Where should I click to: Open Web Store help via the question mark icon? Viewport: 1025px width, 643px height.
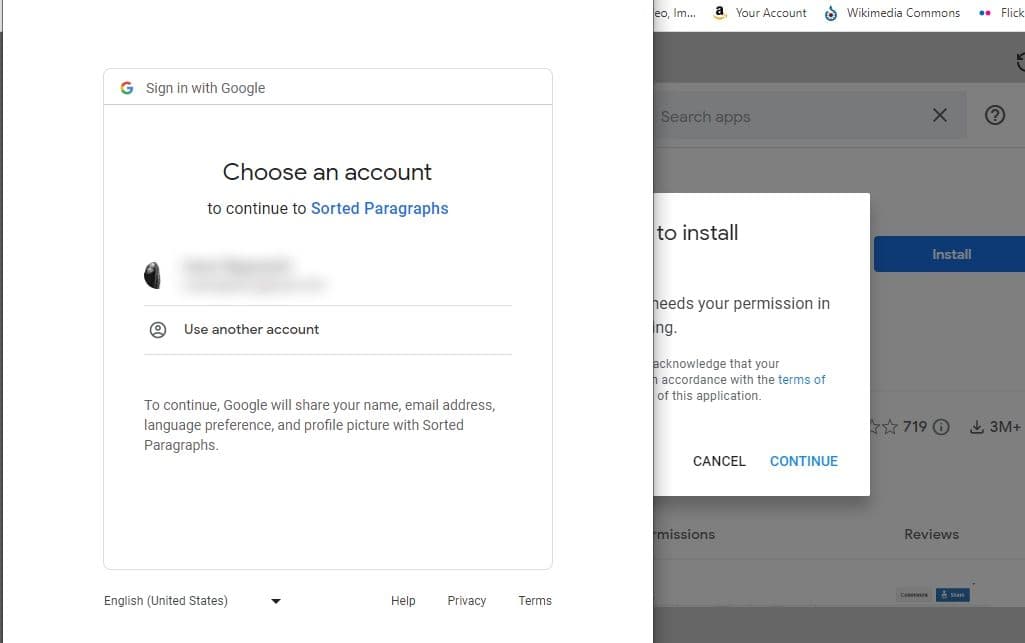click(x=995, y=115)
